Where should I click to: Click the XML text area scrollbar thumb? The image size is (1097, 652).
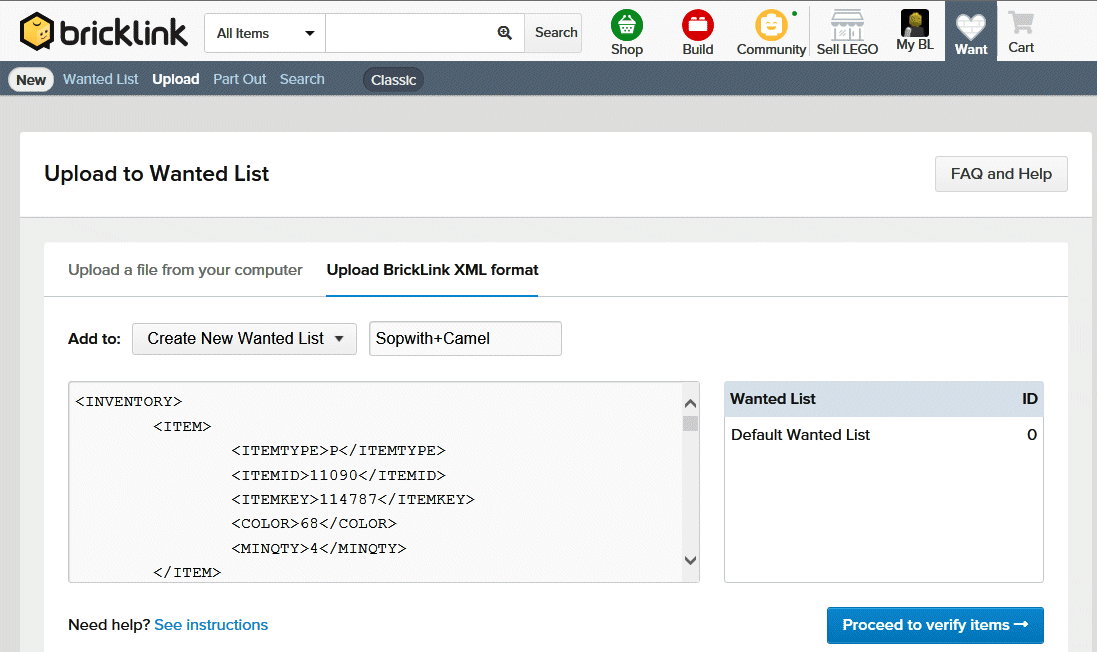pos(691,423)
